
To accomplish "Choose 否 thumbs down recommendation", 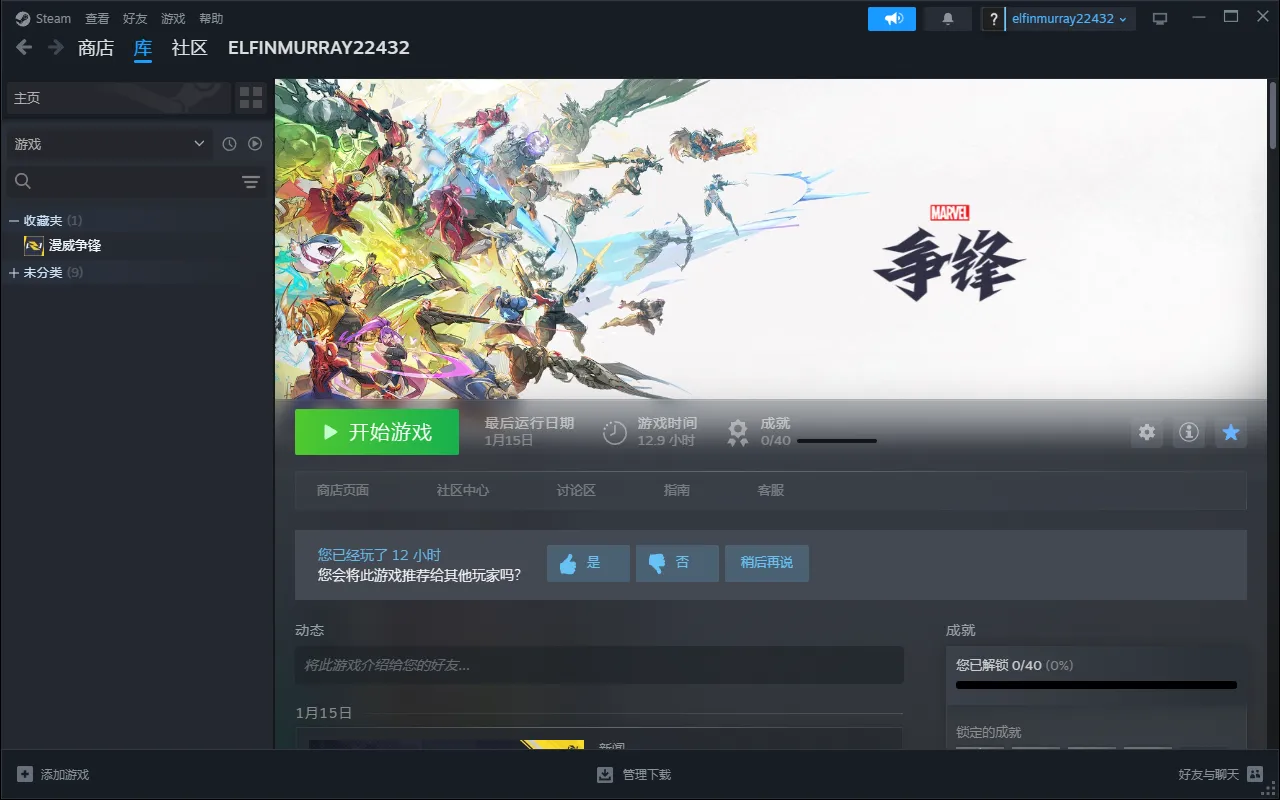I will [677, 563].
